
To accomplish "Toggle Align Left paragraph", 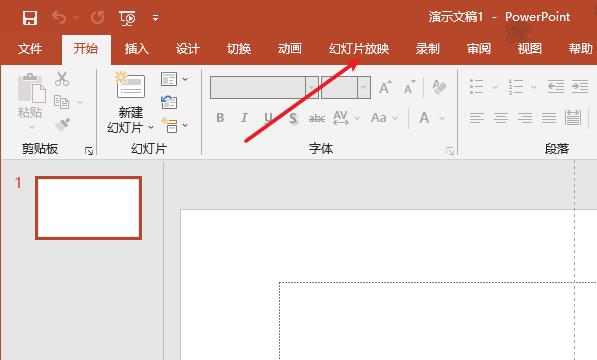I will click(x=477, y=118).
